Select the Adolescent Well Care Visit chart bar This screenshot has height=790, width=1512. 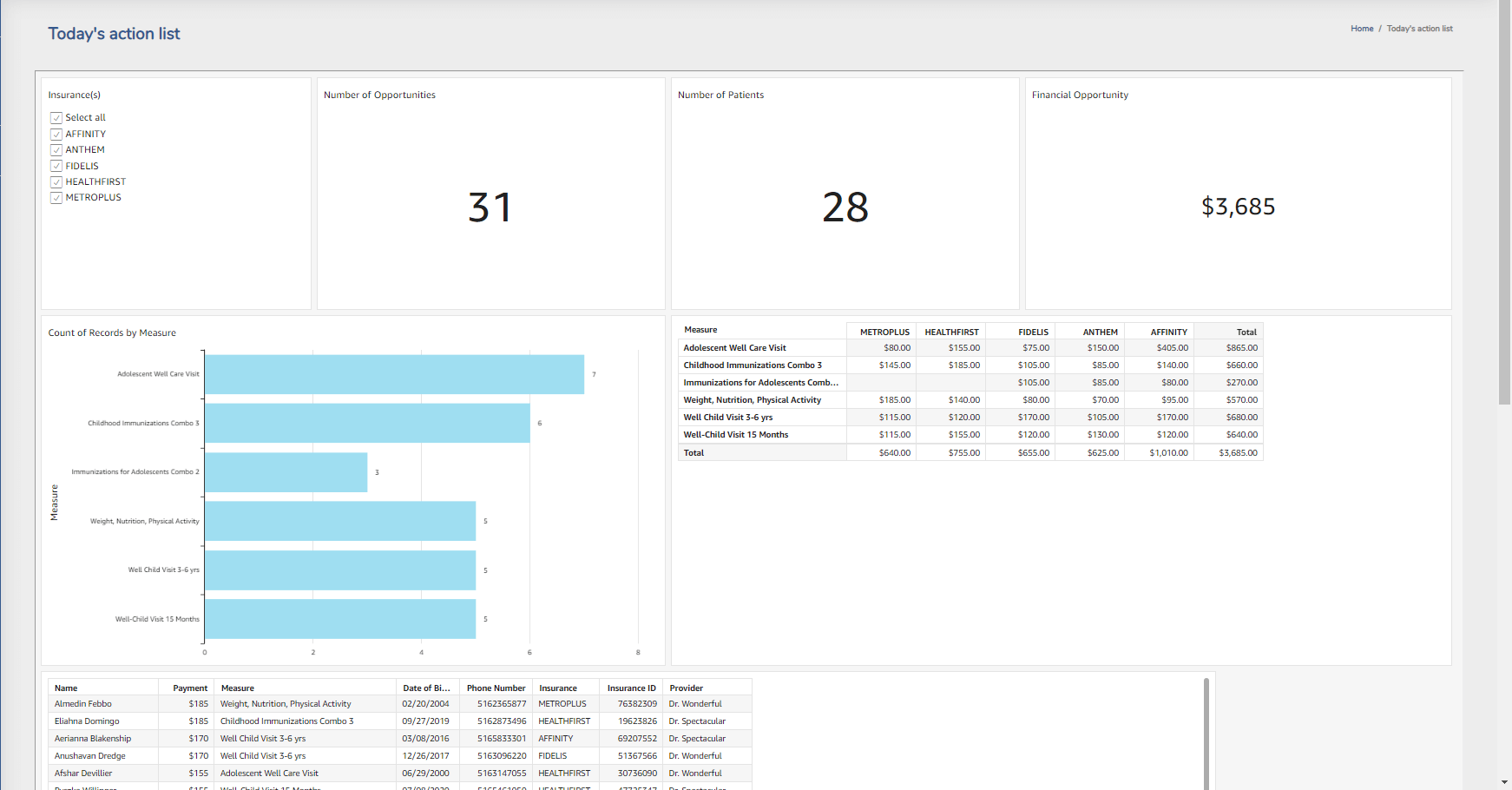[394, 374]
